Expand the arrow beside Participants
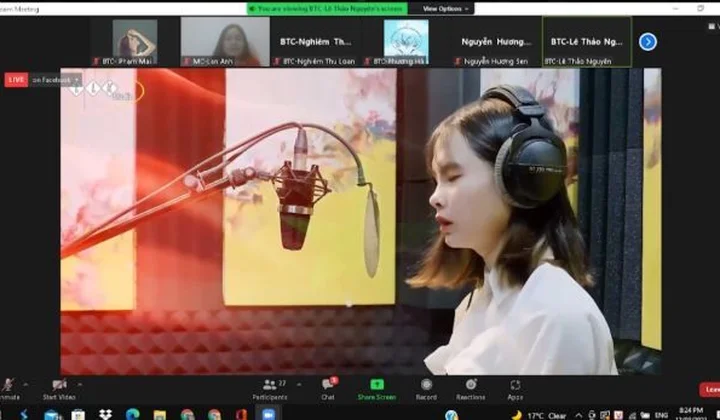 coord(299,384)
